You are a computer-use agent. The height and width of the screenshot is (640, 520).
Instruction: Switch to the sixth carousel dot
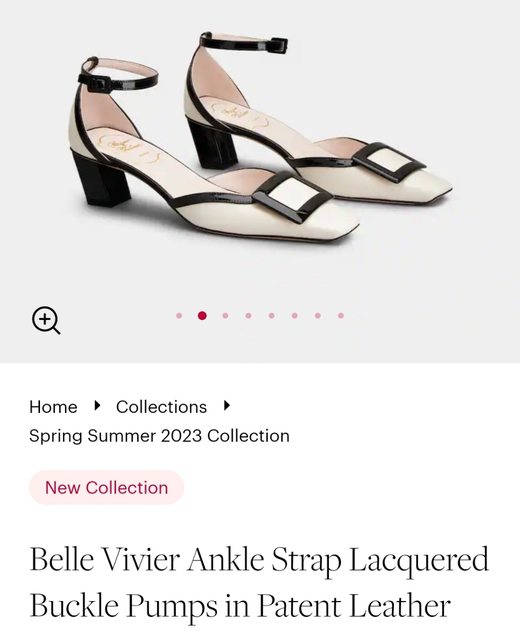(x=295, y=316)
